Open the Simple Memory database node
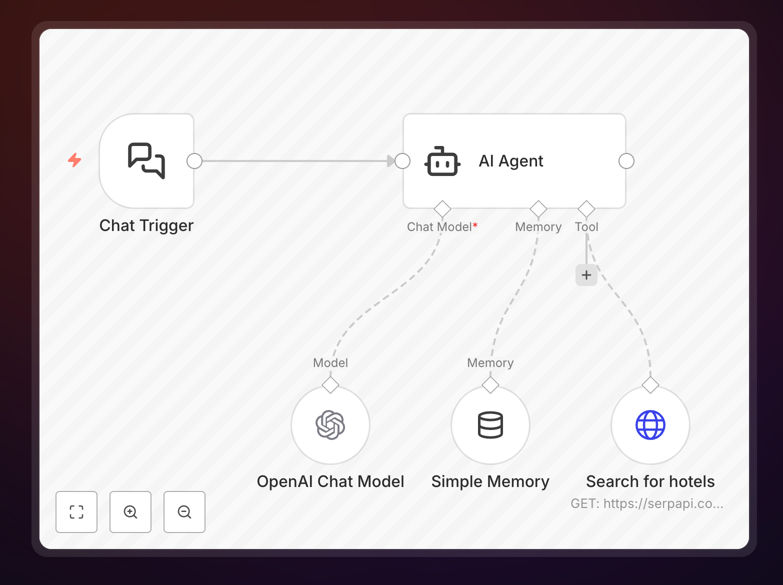Screen dimensions: 783x585 (490, 425)
